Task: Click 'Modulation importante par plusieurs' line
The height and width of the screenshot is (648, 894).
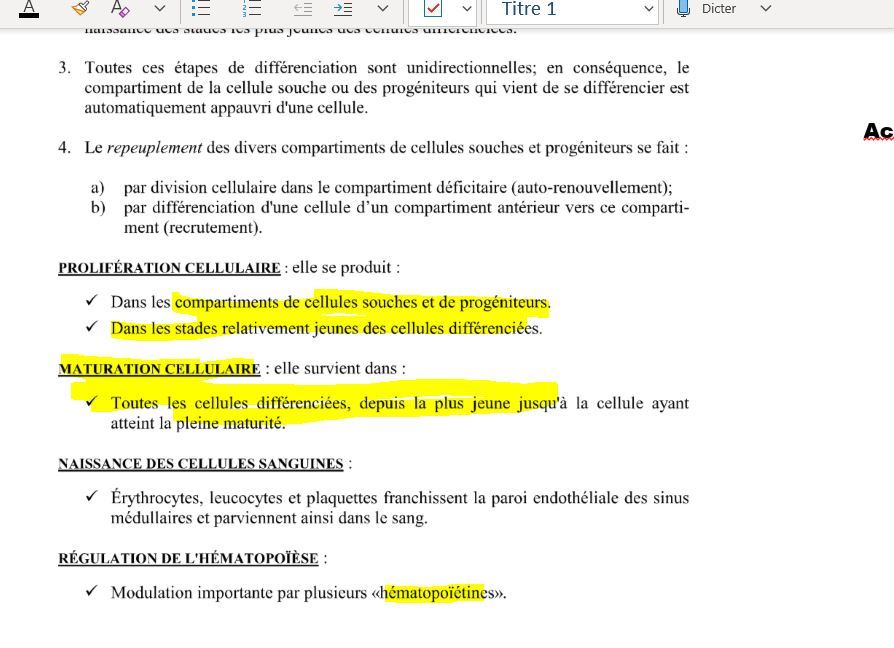Action: coord(308,593)
